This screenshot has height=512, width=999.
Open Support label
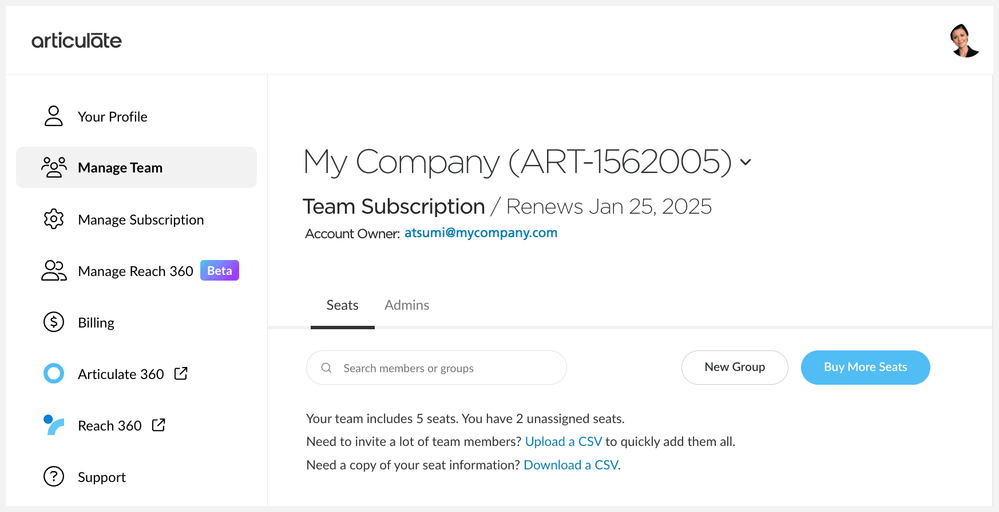102,478
